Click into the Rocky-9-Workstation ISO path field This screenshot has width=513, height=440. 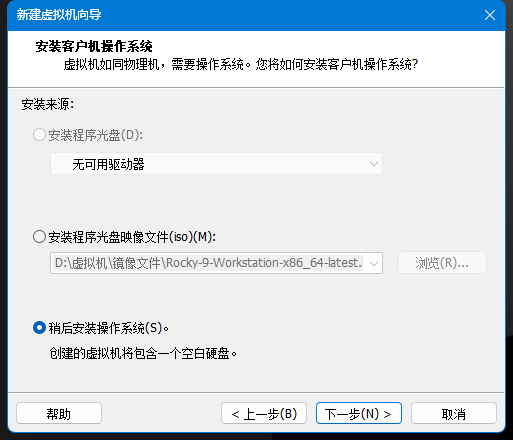208,263
